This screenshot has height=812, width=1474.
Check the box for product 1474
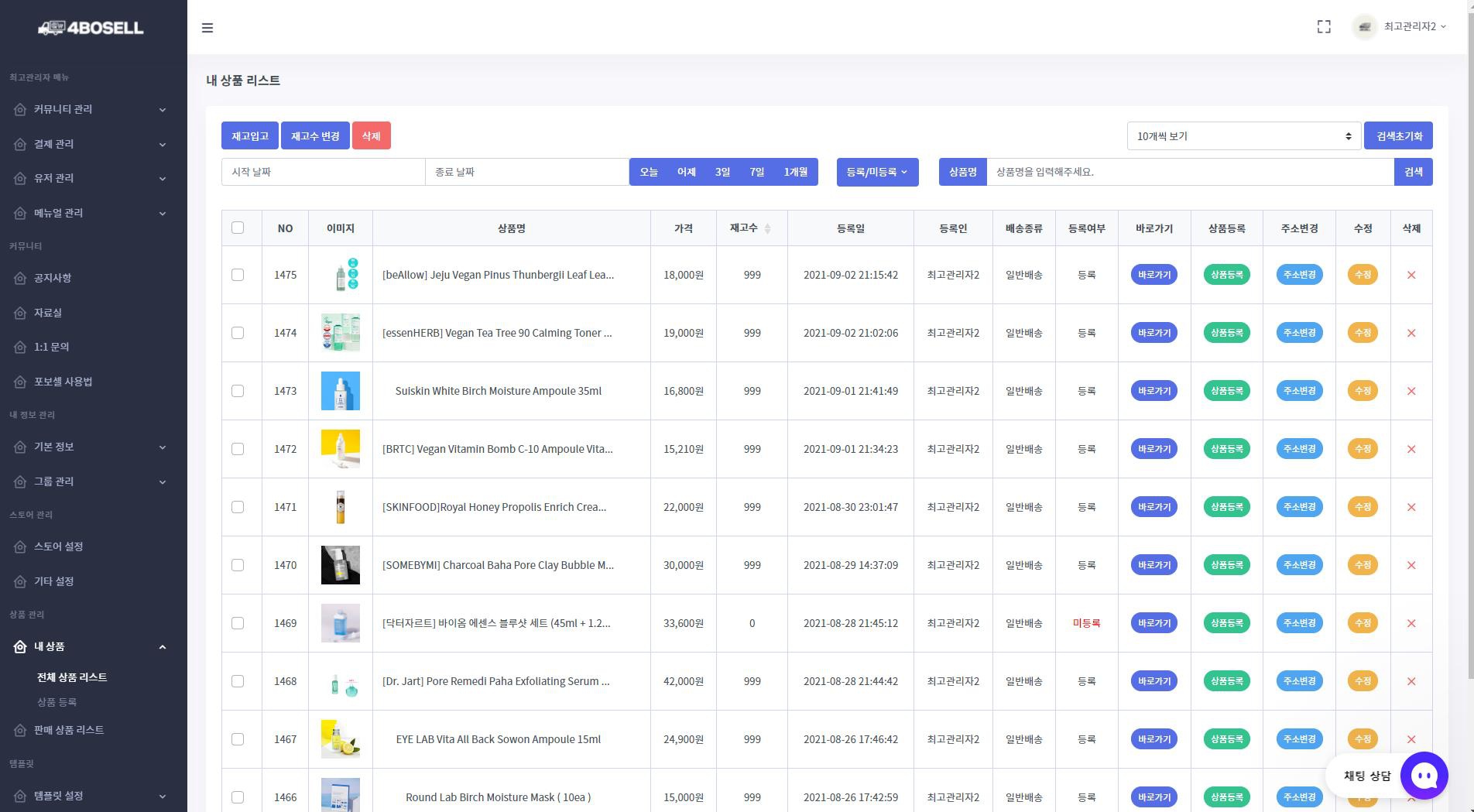238,333
